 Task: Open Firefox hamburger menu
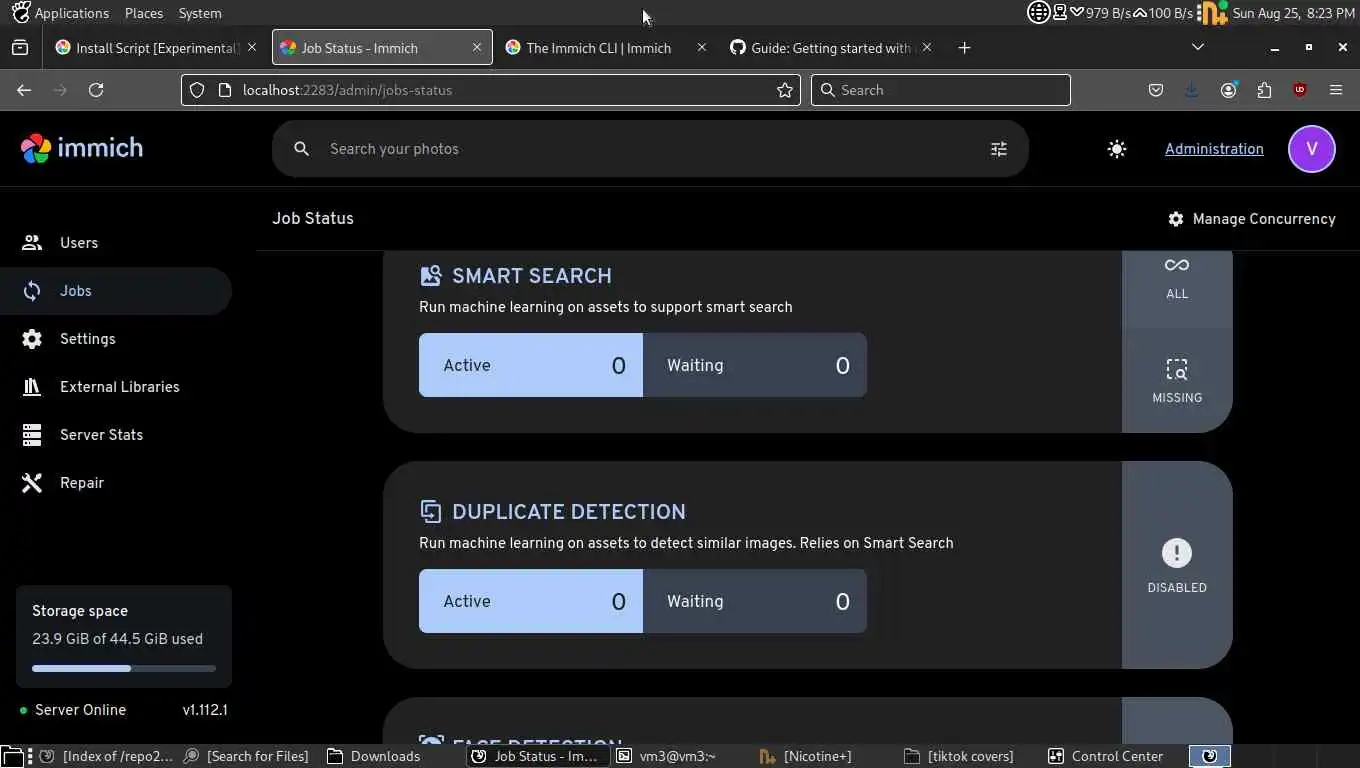pos(1336,90)
